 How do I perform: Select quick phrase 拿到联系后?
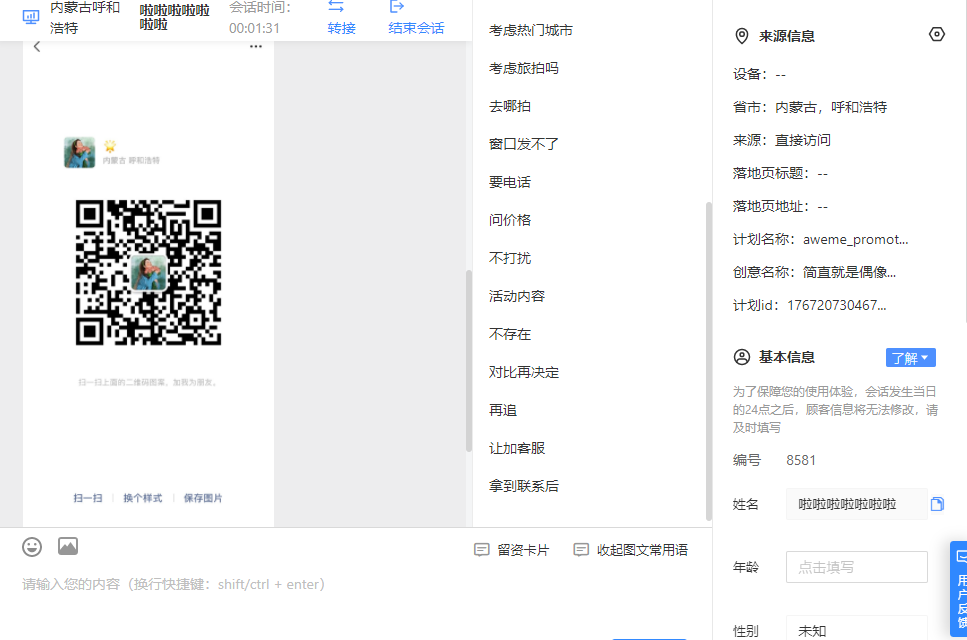click(524, 486)
